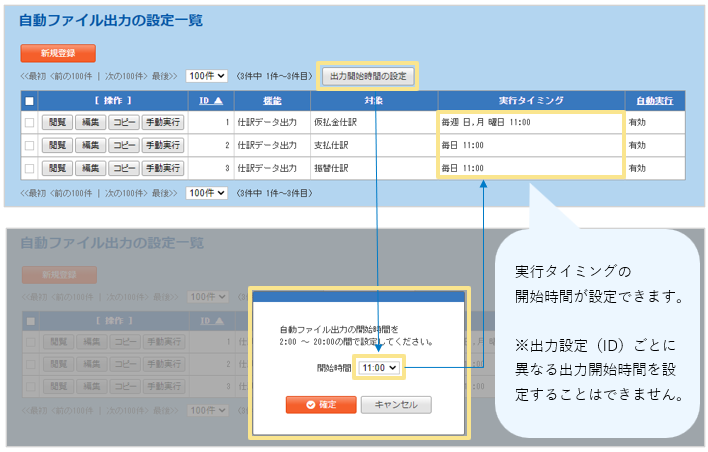Open the 開始時間 11:00 dropdown in the dialog

click(x=380, y=368)
